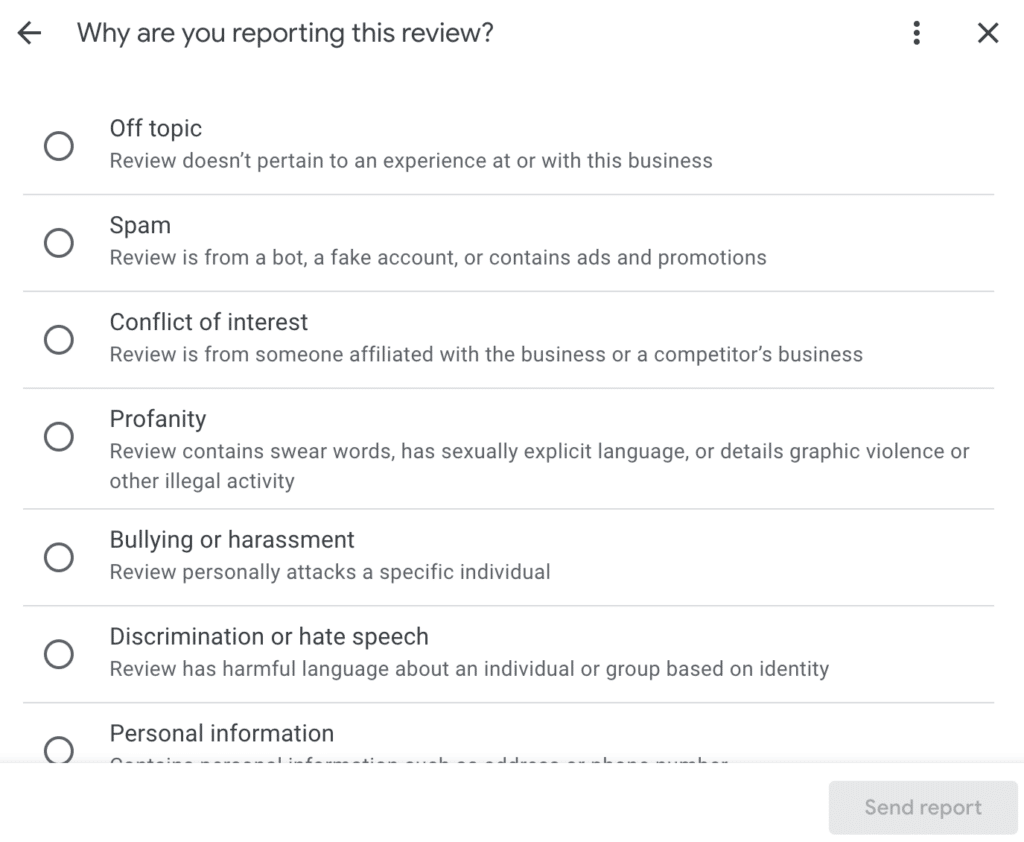Click 'Discrimination or hate speech' title text
Viewport: 1024px width, 842px height.
pyautogui.click(x=269, y=637)
